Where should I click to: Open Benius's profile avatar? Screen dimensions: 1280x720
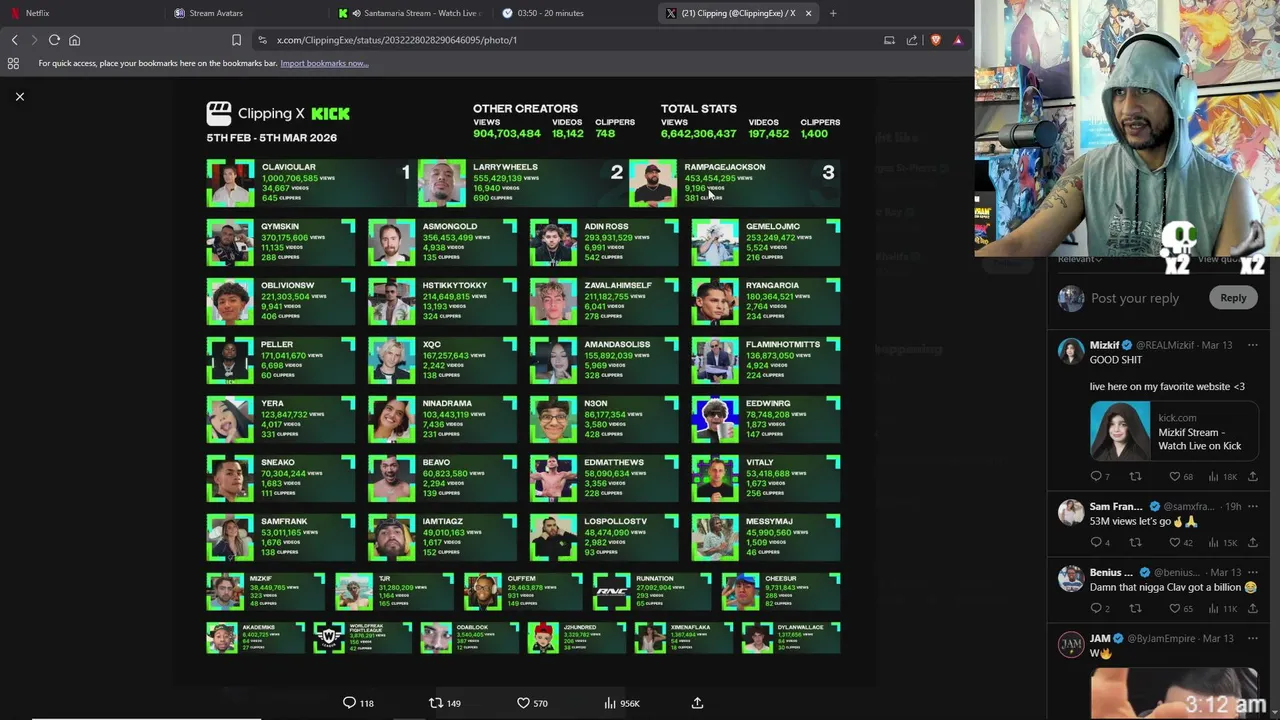pyautogui.click(x=1071, y=579)
